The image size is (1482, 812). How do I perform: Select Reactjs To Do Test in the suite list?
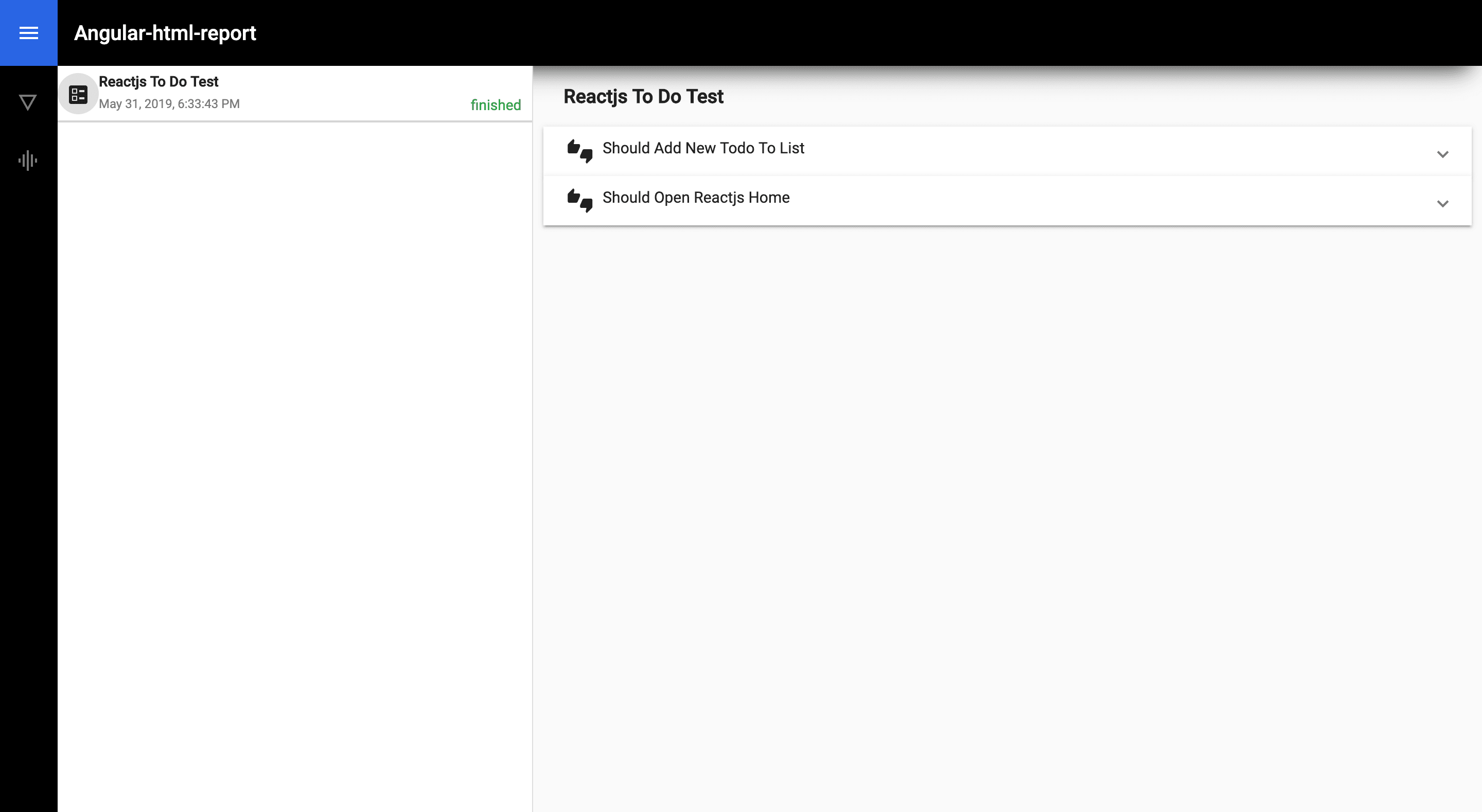coord(295,93)
